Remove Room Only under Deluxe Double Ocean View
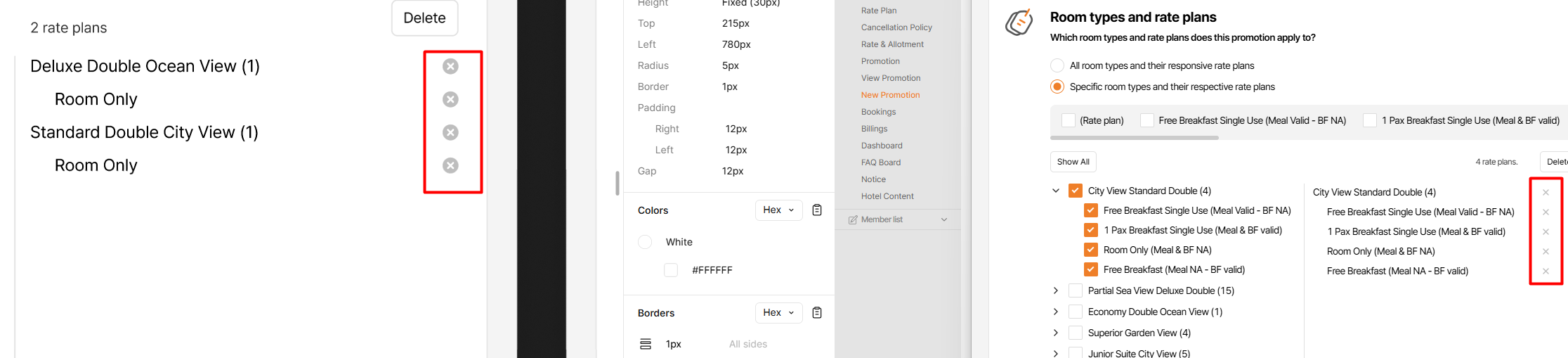 coord(450,99)
